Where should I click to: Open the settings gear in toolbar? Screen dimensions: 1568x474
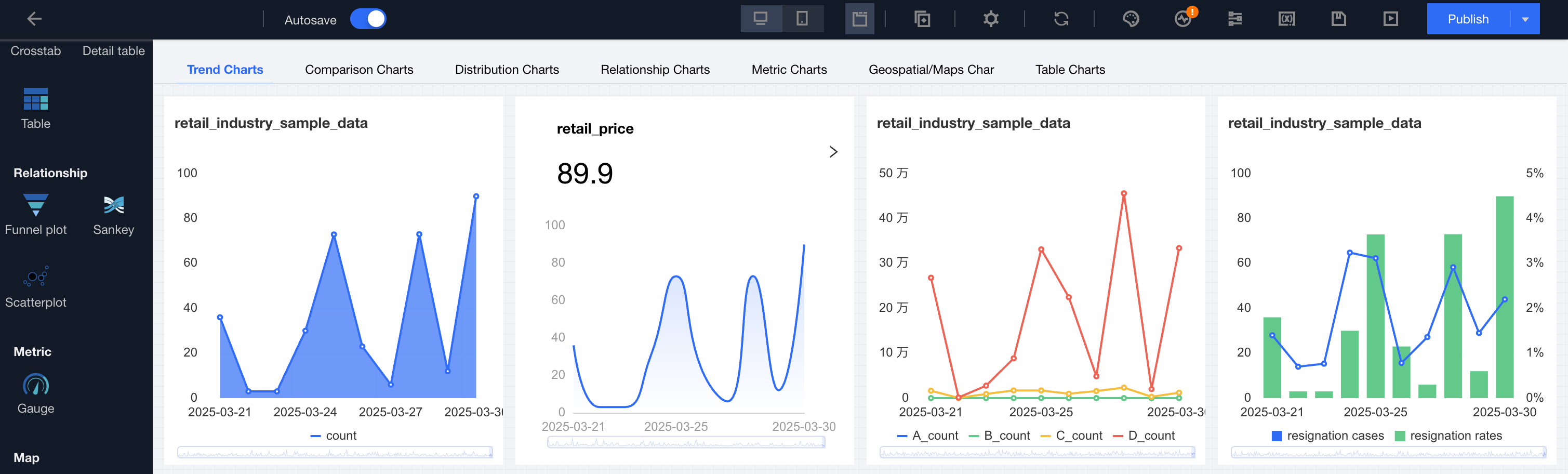click(990, 19)
